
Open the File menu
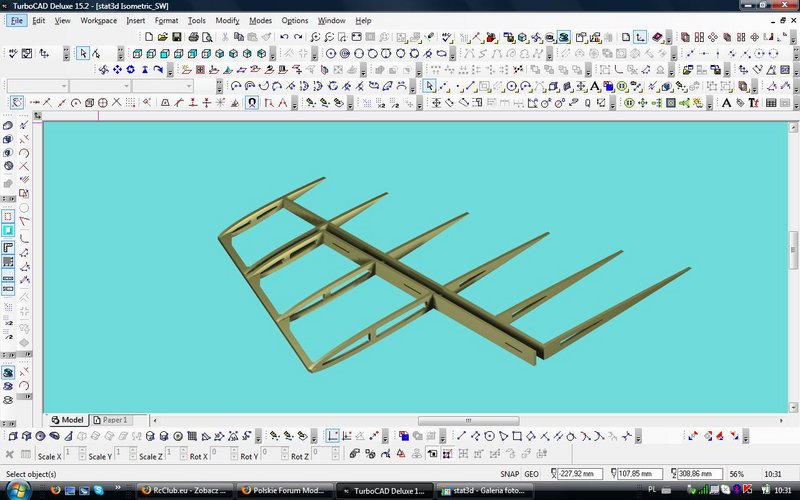click(17, 20)
